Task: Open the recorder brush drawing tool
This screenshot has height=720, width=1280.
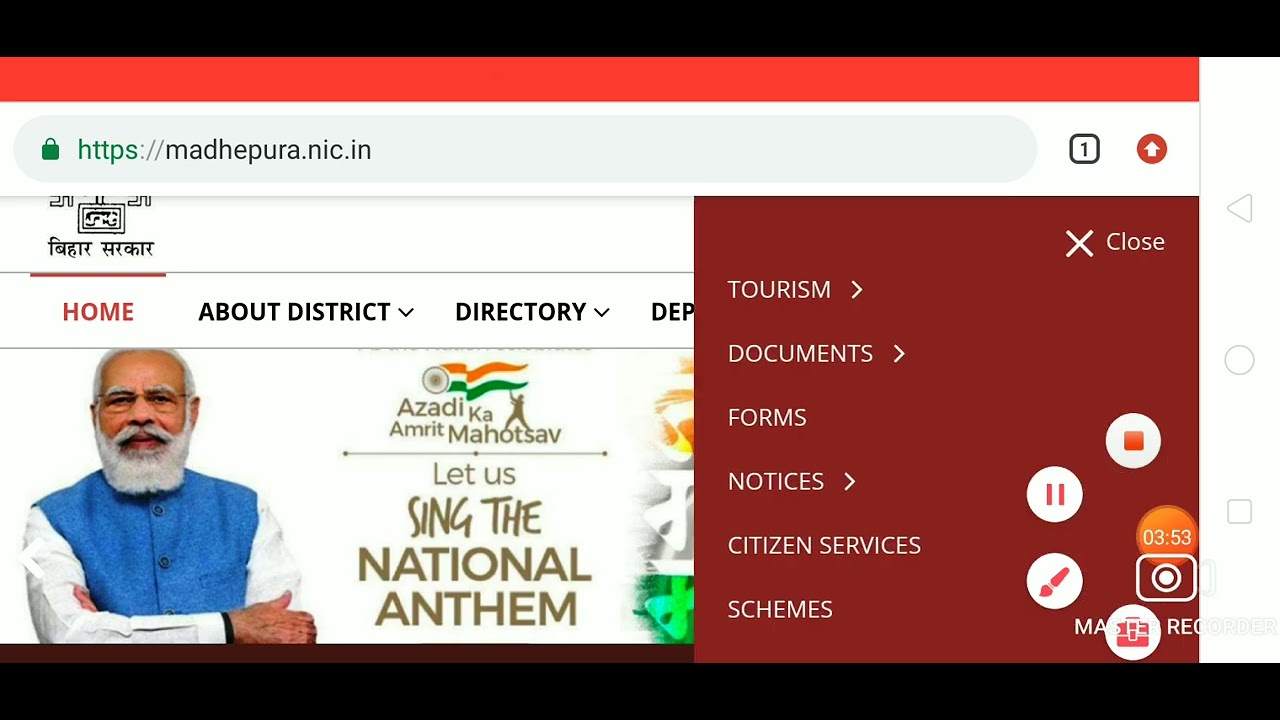Action: click(x=1055, y=581)
